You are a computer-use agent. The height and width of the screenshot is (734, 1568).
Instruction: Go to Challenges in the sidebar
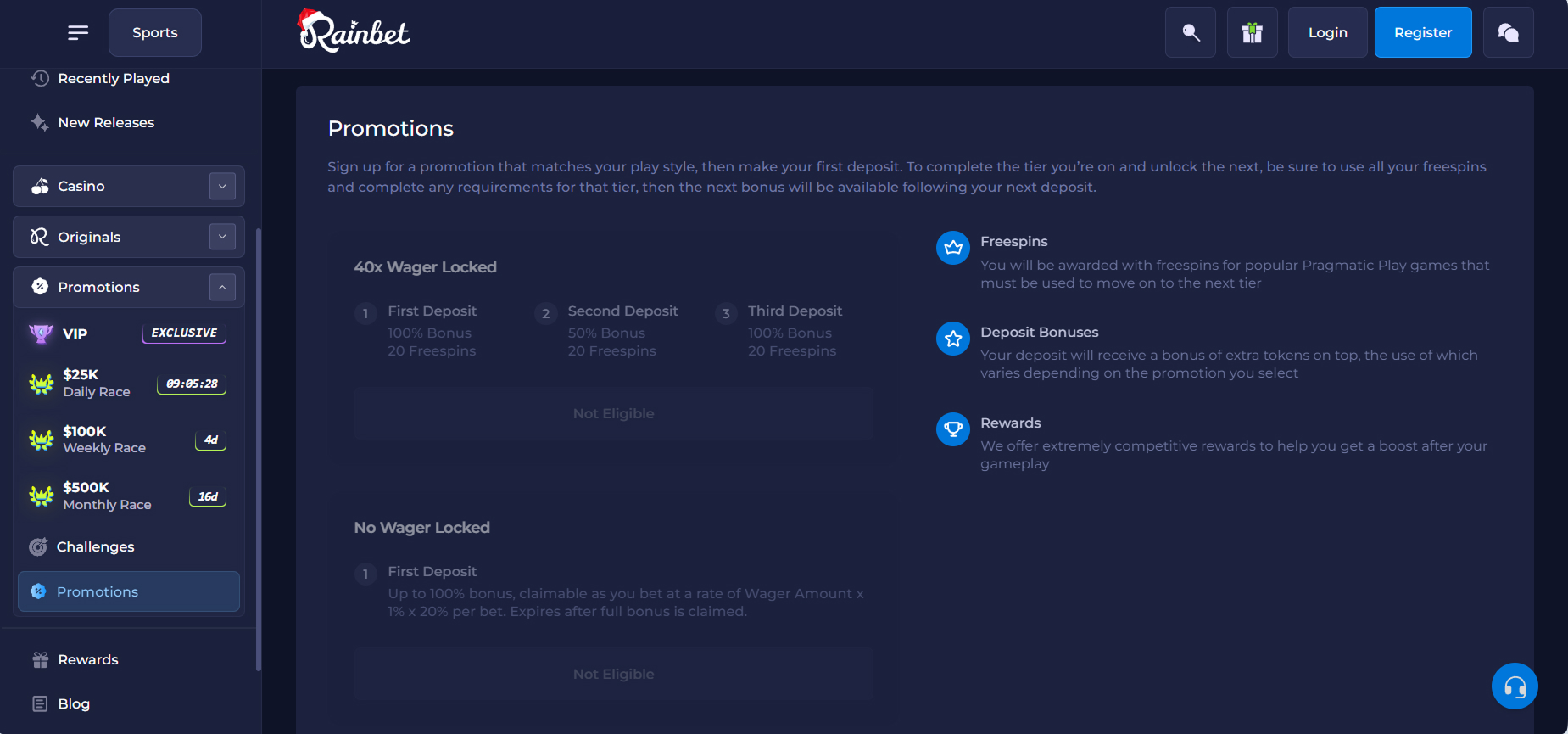tap(95, 546)
